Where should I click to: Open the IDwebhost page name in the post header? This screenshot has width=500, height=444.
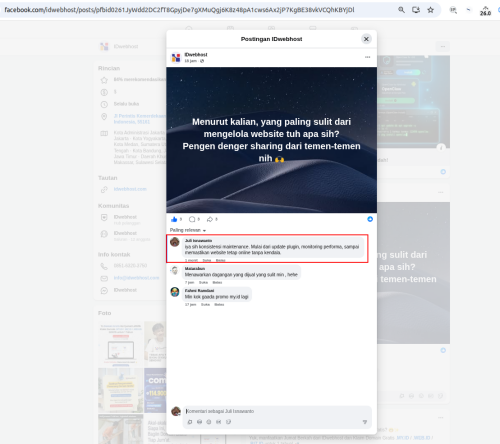pos(196,55)
